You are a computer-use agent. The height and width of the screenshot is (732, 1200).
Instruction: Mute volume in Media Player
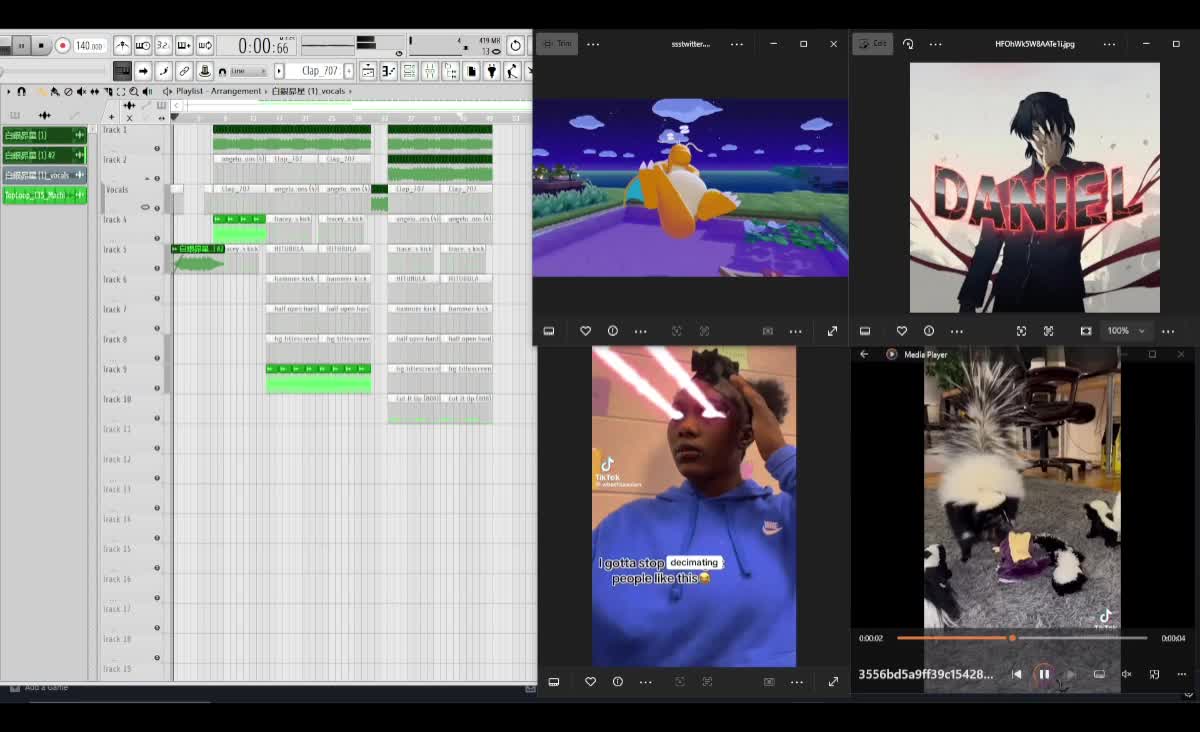click(1126, 674)
